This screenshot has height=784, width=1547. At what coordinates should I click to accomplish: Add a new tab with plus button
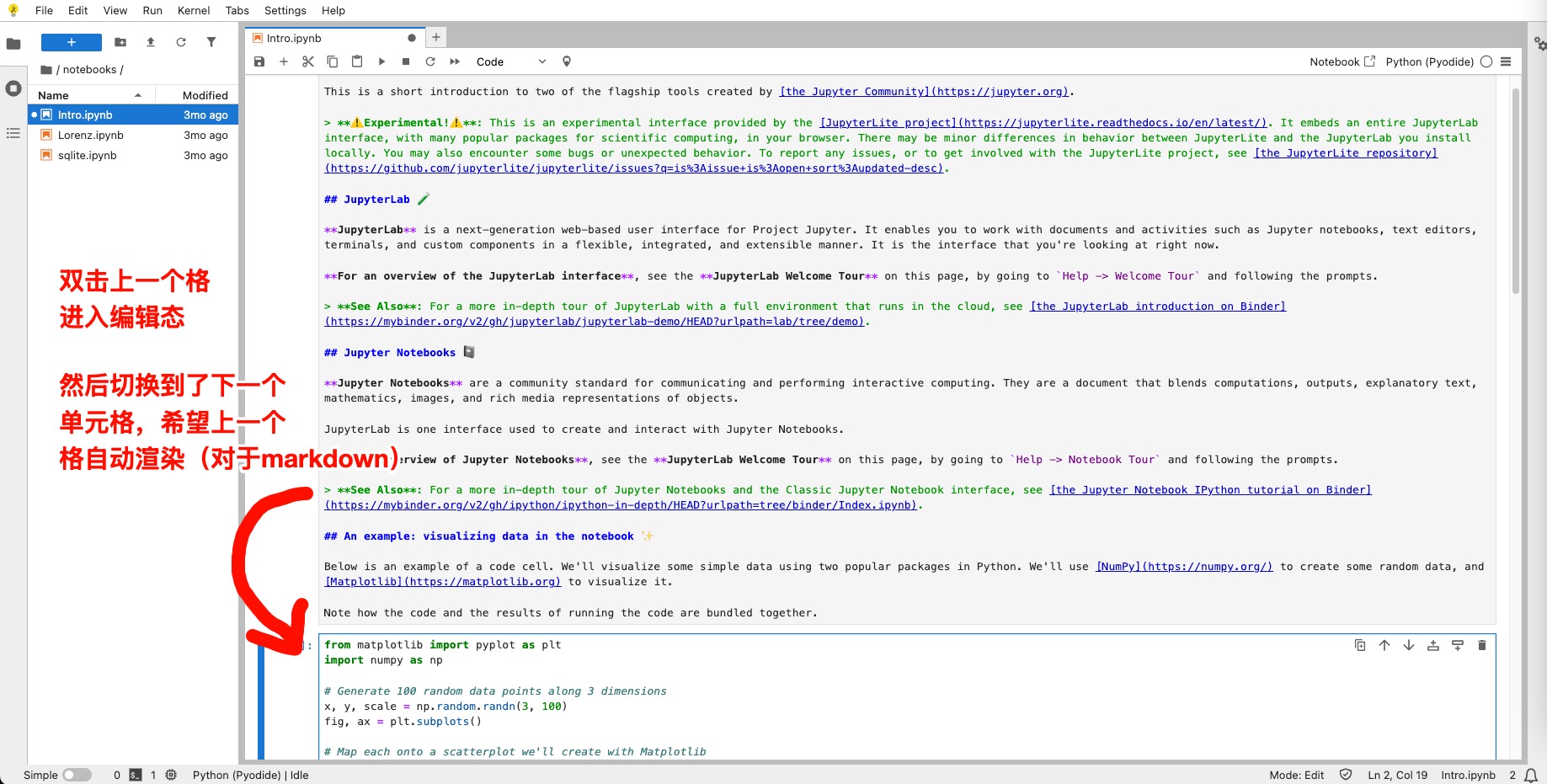[436, 37]
